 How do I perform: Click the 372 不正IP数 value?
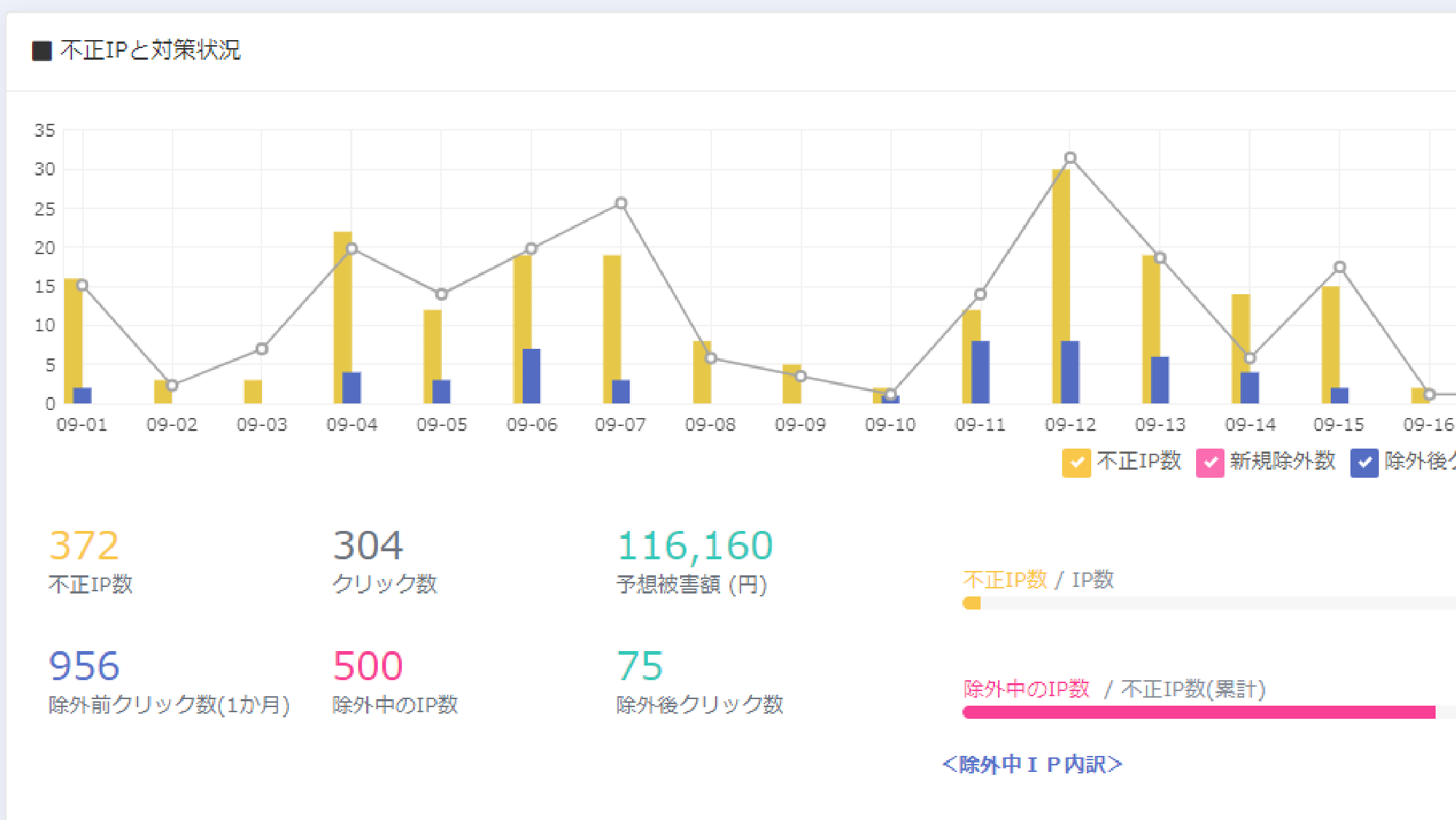pyautogui.click(x=84, y=545)
